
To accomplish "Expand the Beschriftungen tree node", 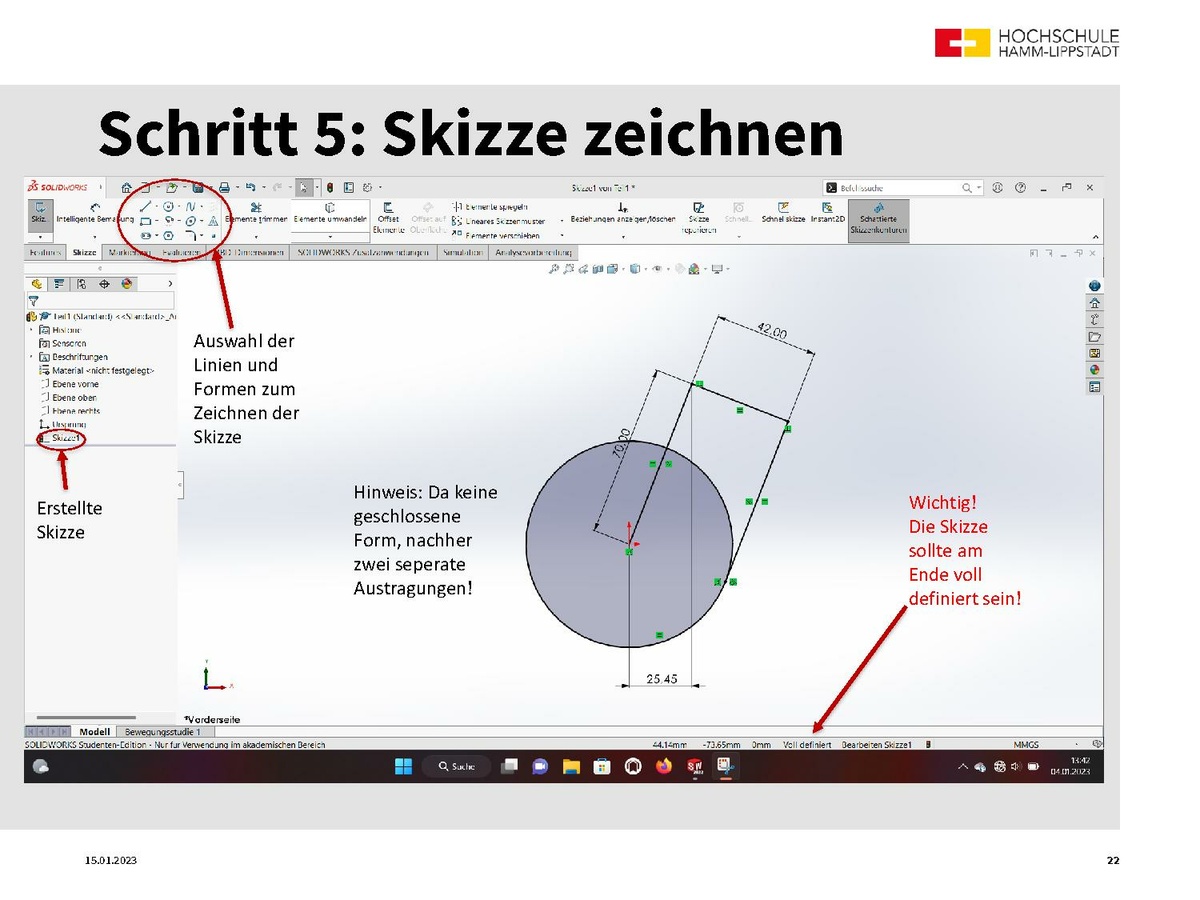I will pos(31,357).
